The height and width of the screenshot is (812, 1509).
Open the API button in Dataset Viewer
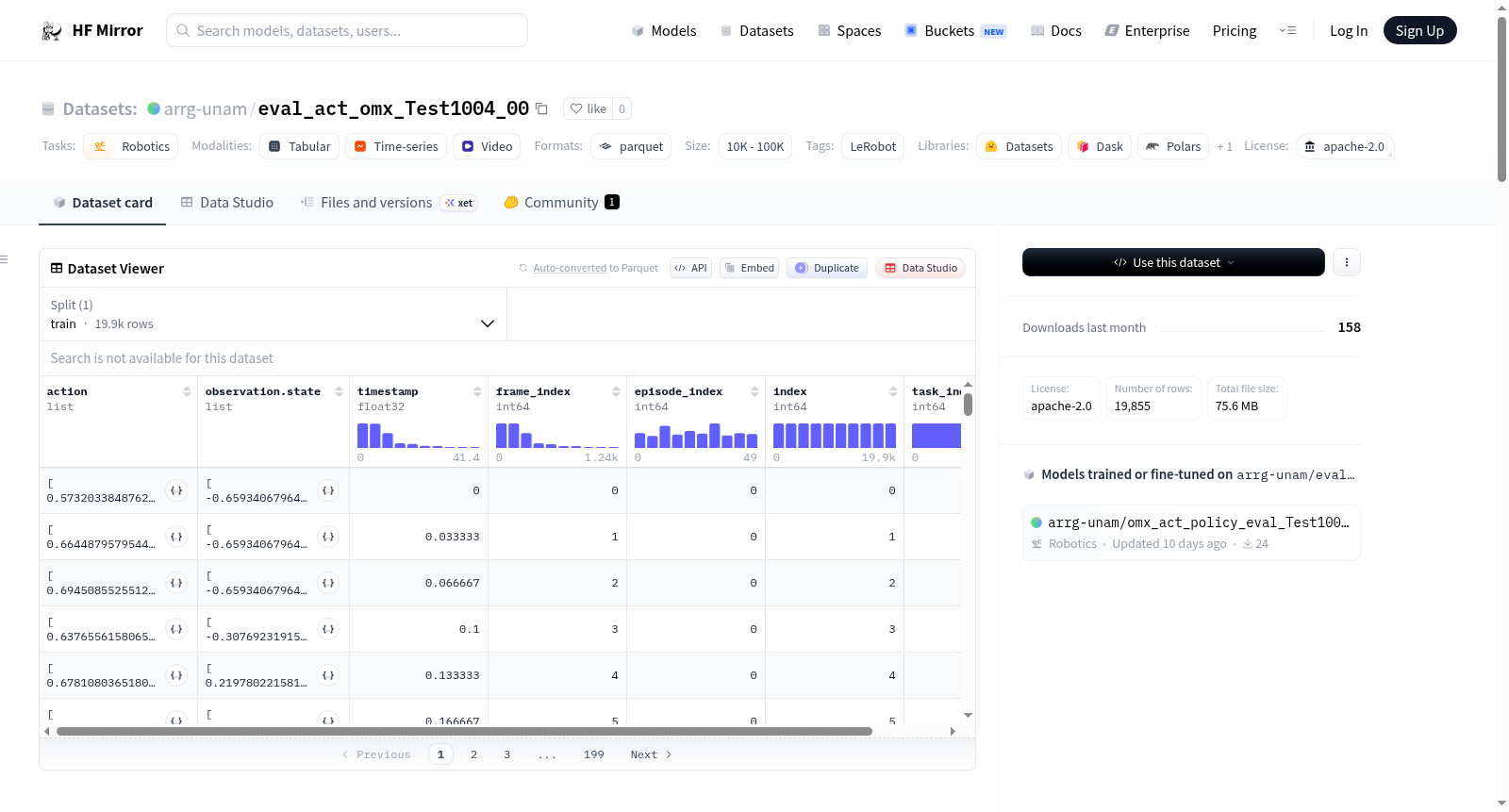tap(690, 268)
